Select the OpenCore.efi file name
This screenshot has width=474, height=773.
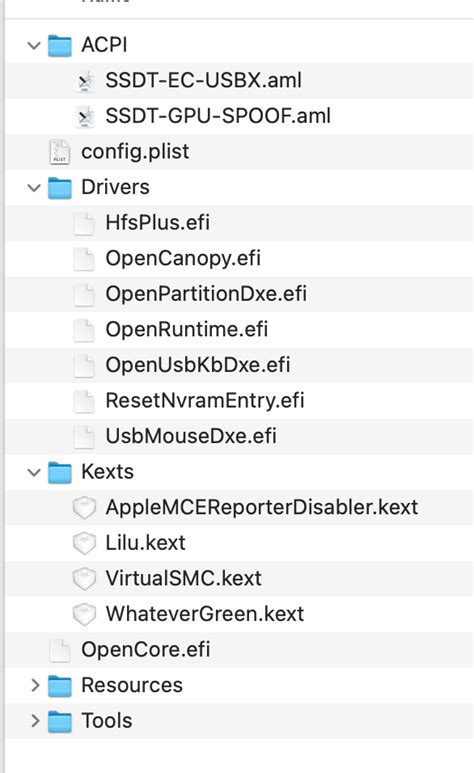[x=146, y=650]
